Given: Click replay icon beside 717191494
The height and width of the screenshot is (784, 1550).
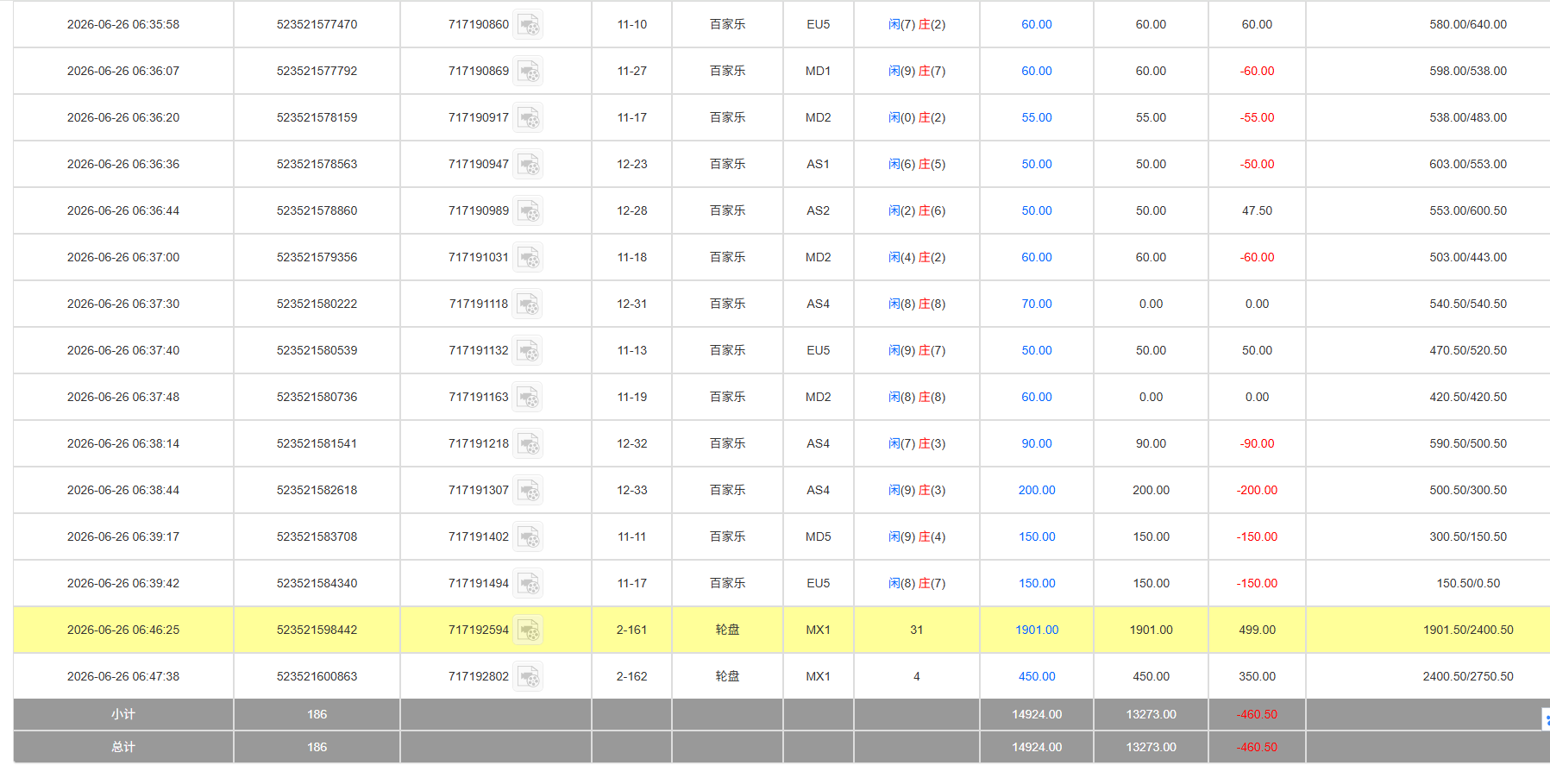Looking at the screenshot, I should tap(528, 583).
